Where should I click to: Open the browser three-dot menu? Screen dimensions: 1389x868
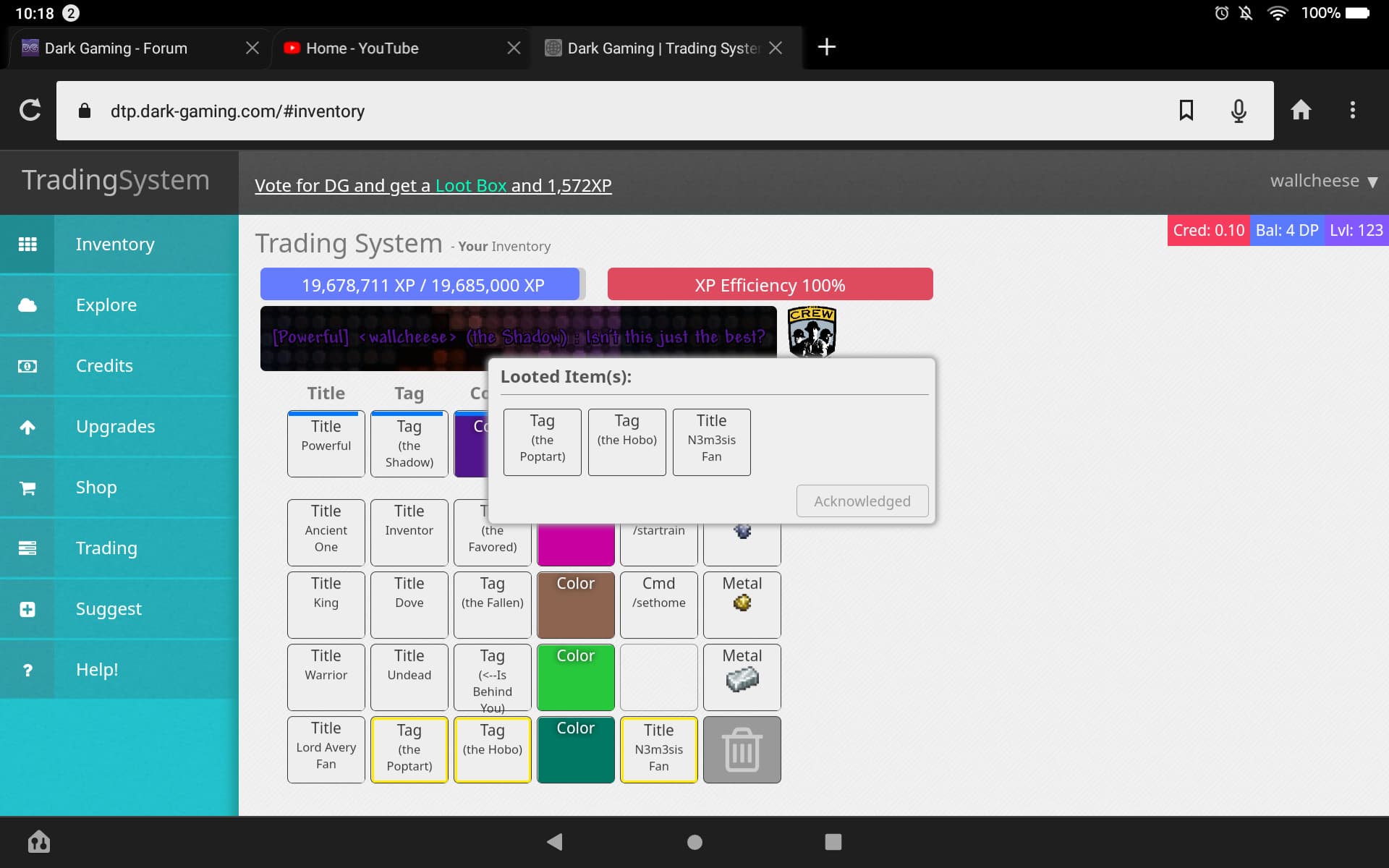coord(1352,110)
